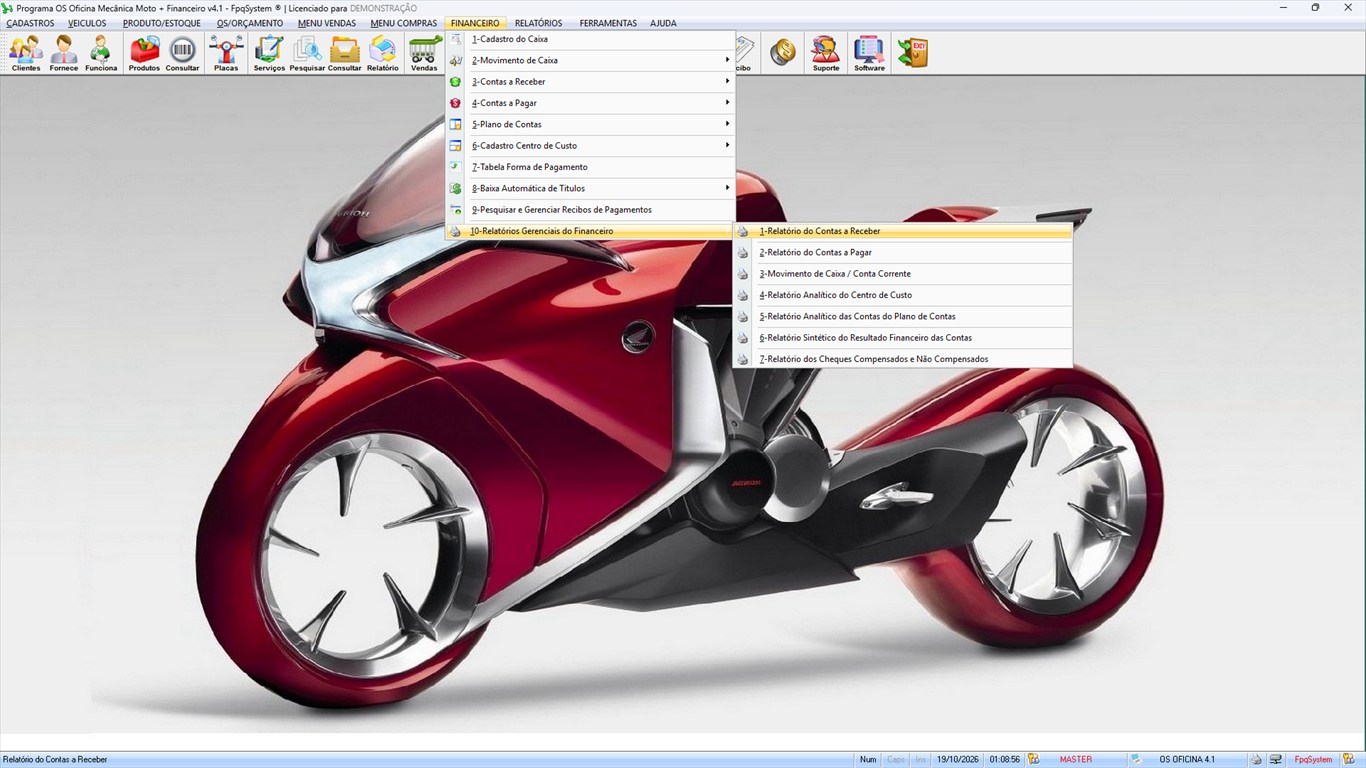
Task: Click the time 01:08:56 in status bar
Action: pos(1005,759)
